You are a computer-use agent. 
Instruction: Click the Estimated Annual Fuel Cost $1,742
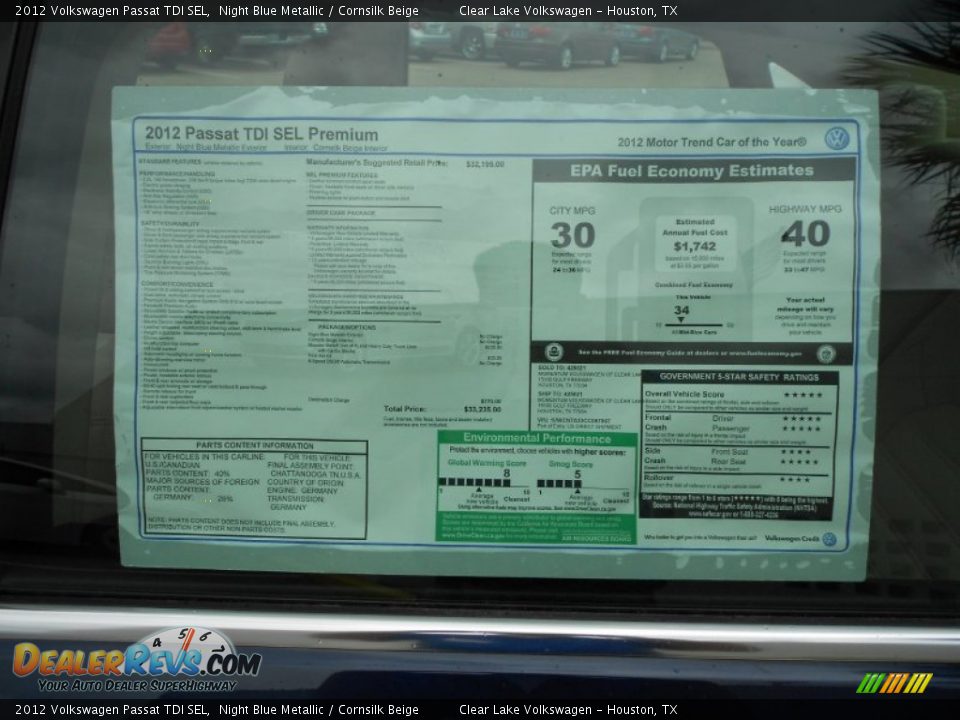694,246
